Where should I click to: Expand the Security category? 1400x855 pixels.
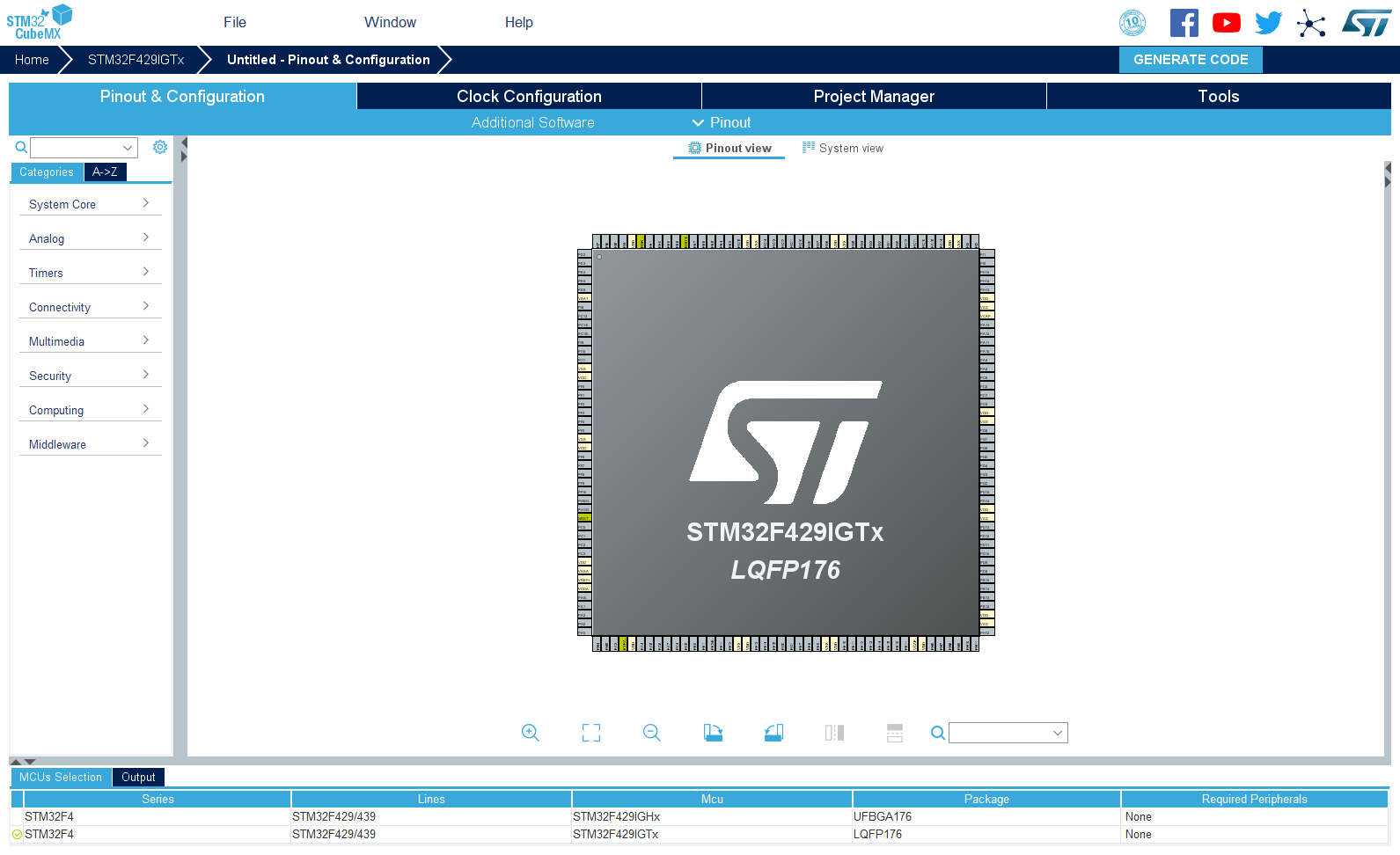tap(90, 376)
